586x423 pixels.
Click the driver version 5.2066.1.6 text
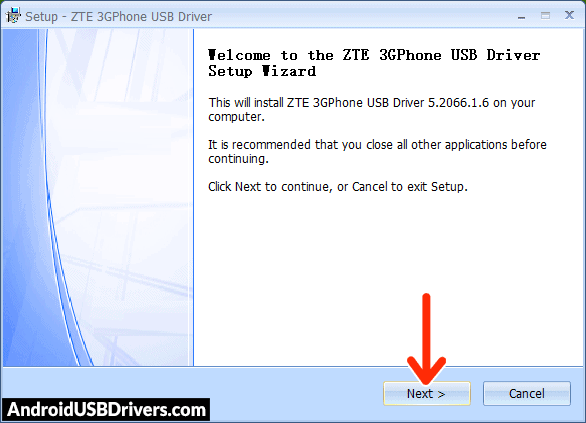[458, 103]
